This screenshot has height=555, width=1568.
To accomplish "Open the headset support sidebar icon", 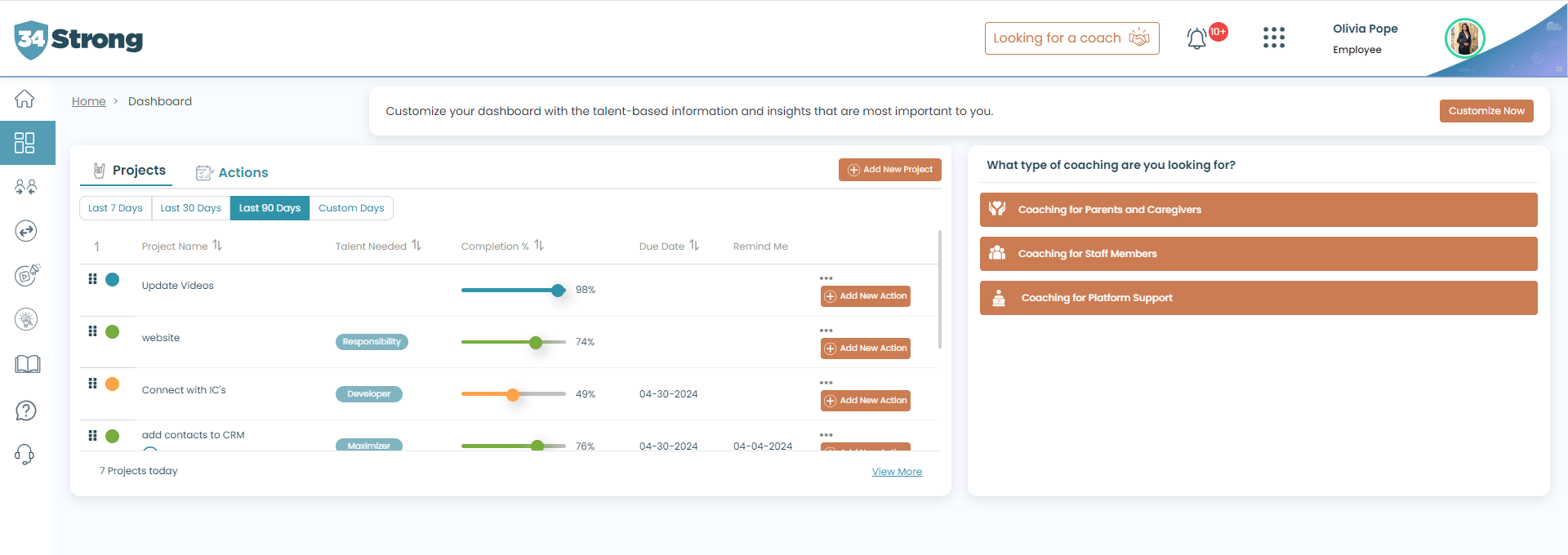I will [x=25, y=455].
